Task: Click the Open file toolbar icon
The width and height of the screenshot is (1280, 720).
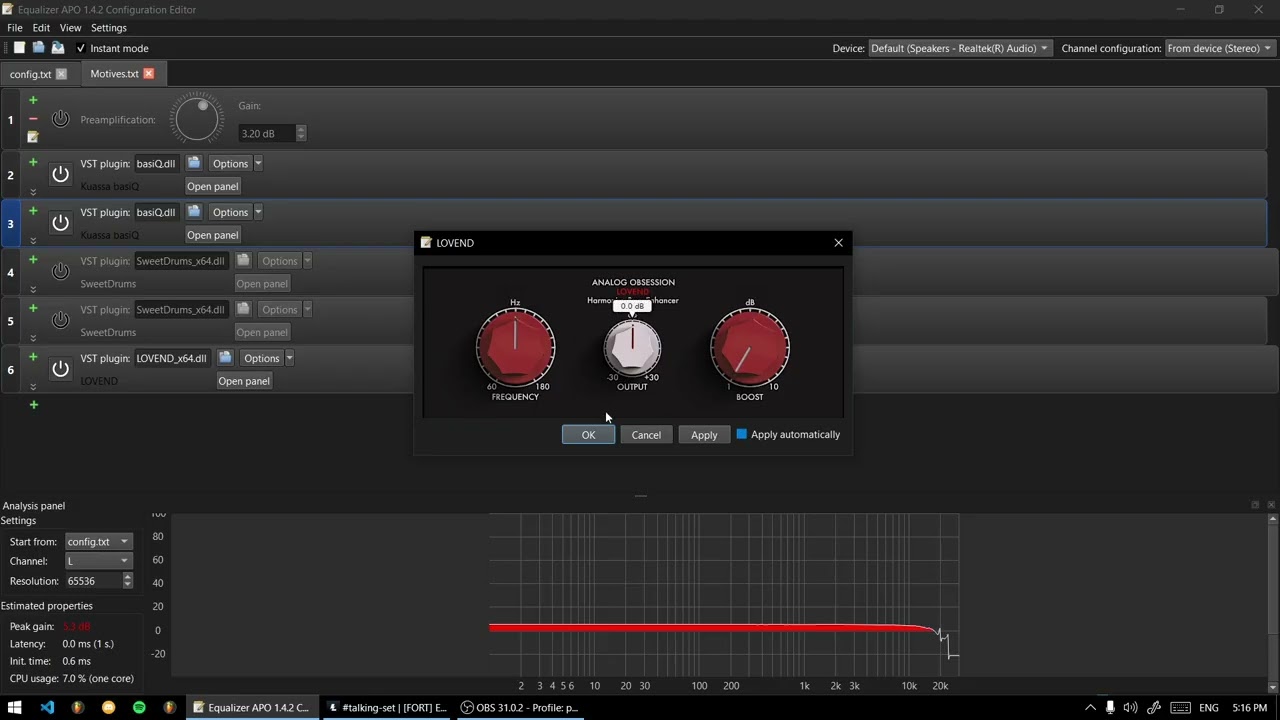Action: pyautogui.click(x=38, y=48)
